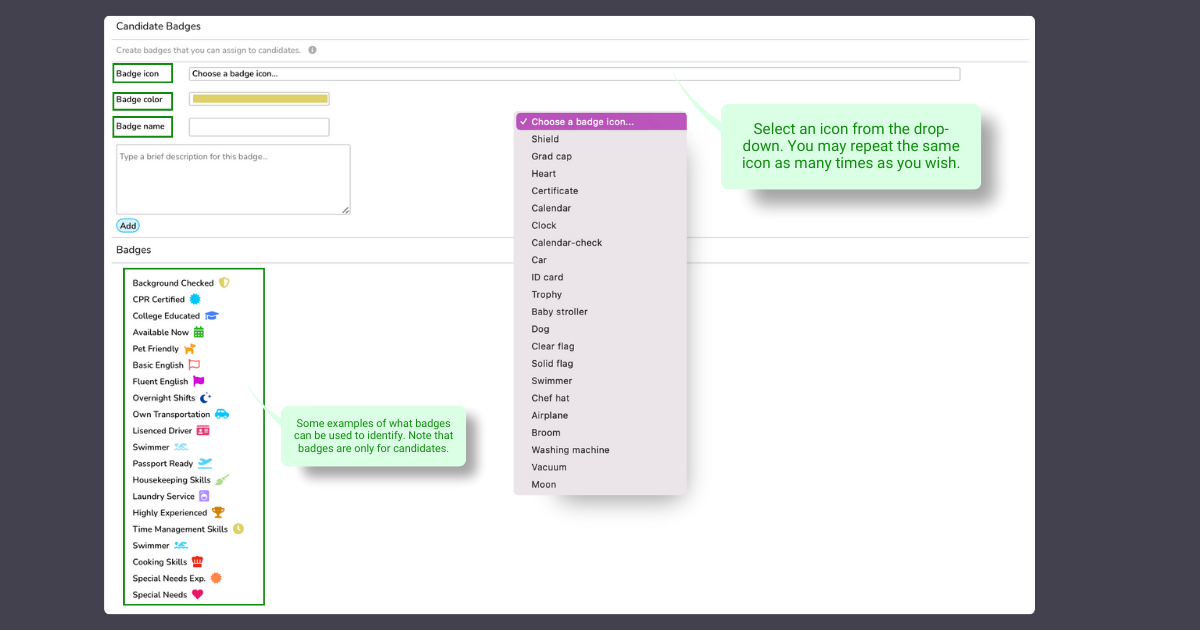Click the trophy icon beside Highly Experienced
Image resolution: width=1200 pixels, height=630 pixels.
pyautogui.click(x=218, y=513)
